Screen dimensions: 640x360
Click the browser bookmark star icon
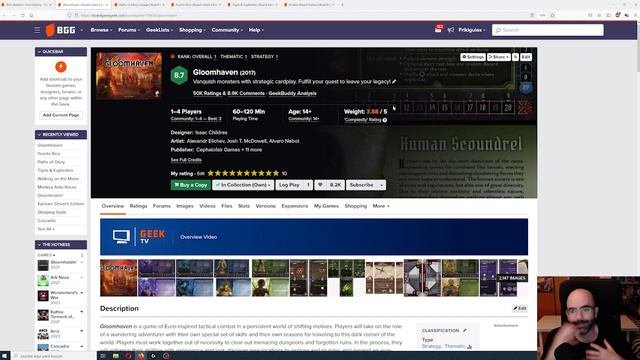click(x=552, y=15)
